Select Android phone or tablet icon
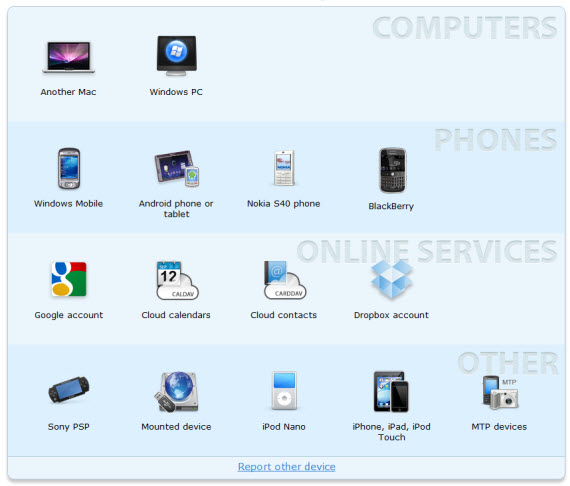The height and width of the screenshot is (486, 570). click(x=177, y=168)
